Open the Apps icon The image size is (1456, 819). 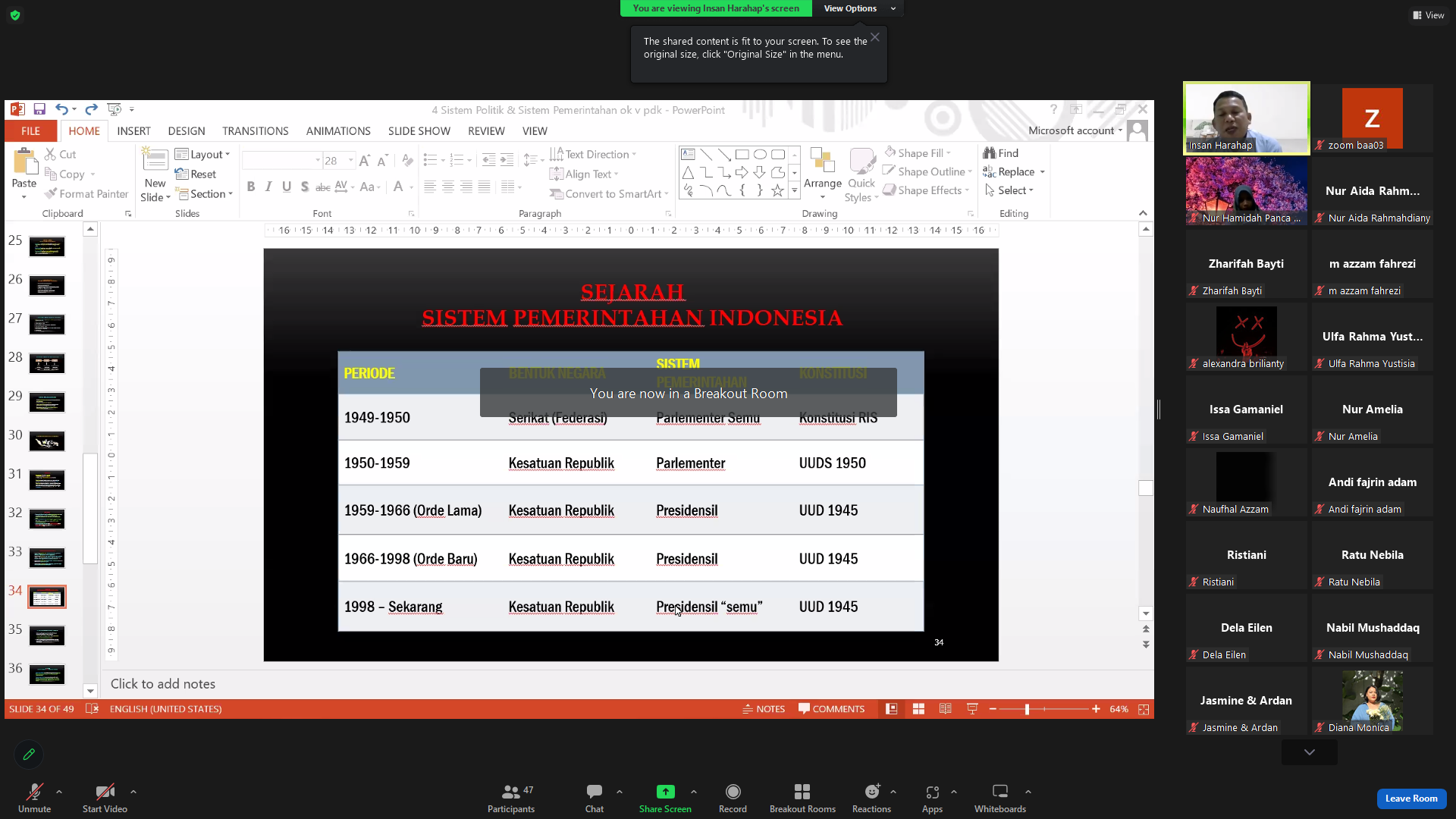tap(932, 792)
